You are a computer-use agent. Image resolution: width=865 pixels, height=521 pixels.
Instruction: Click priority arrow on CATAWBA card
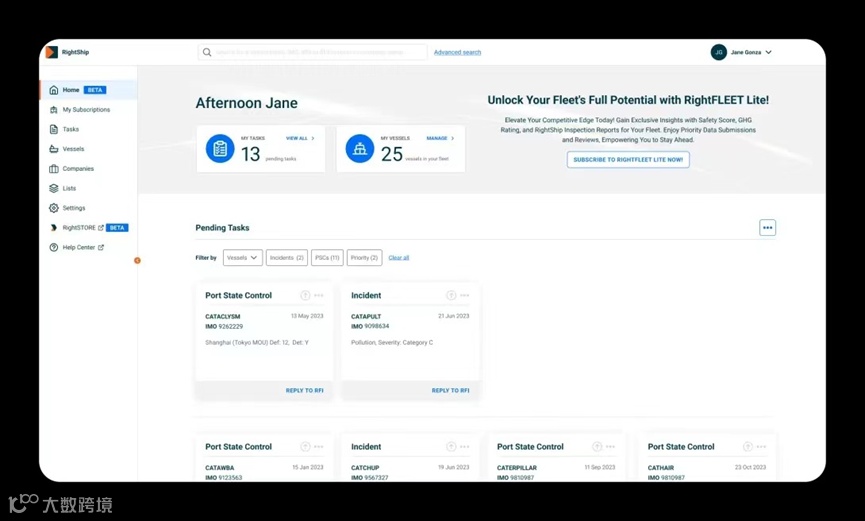click(305, 446)
